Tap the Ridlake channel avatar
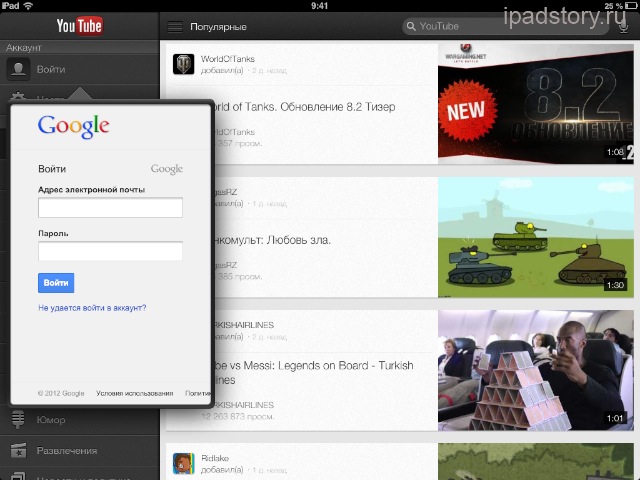 [x=183, y=463]
